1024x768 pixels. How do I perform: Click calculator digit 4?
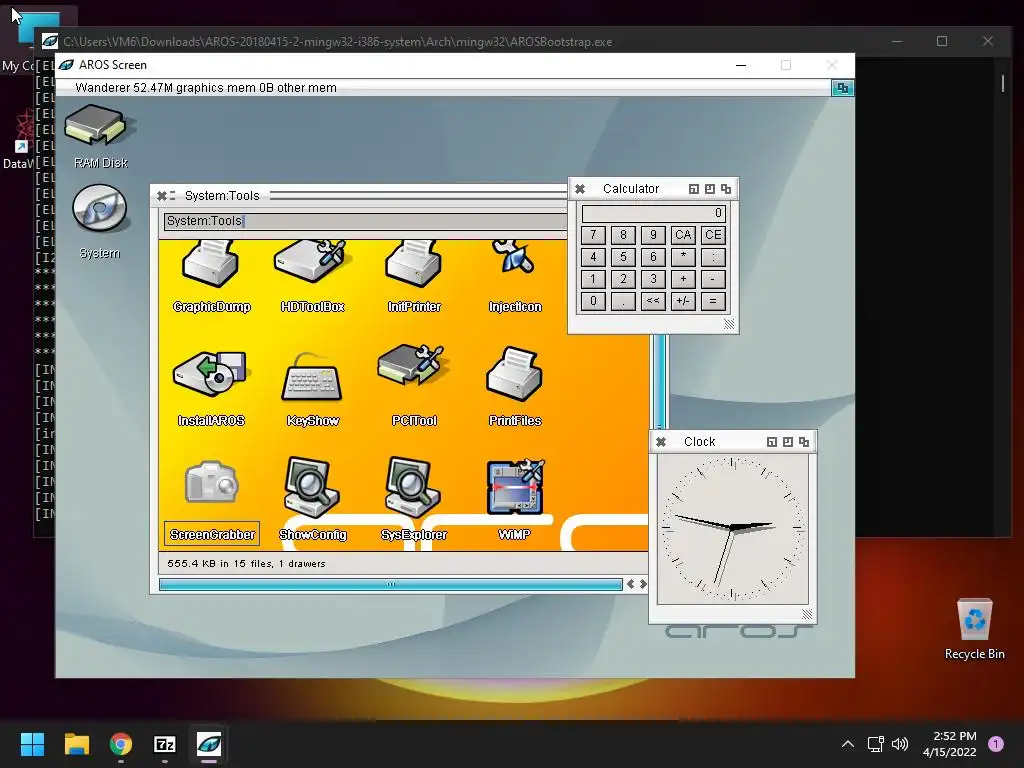[x=593, y=257]
